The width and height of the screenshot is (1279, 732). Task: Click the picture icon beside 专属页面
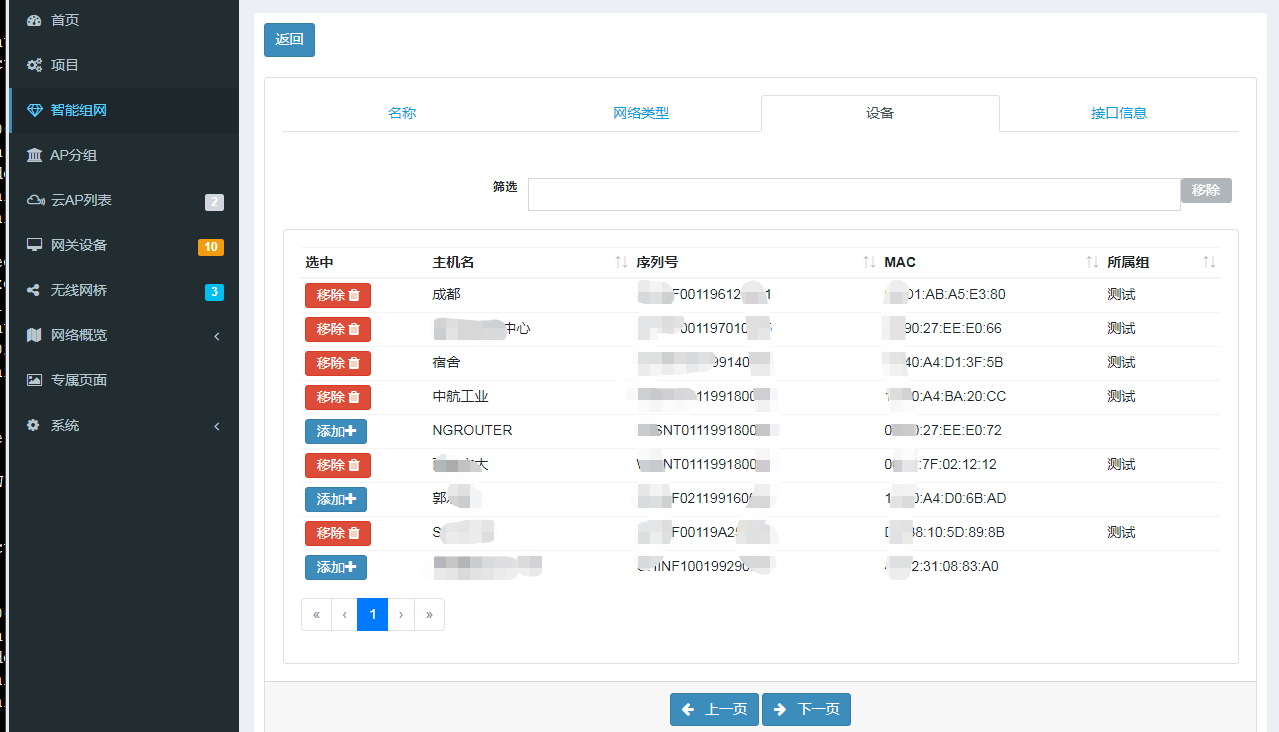[x=34, y=380]
